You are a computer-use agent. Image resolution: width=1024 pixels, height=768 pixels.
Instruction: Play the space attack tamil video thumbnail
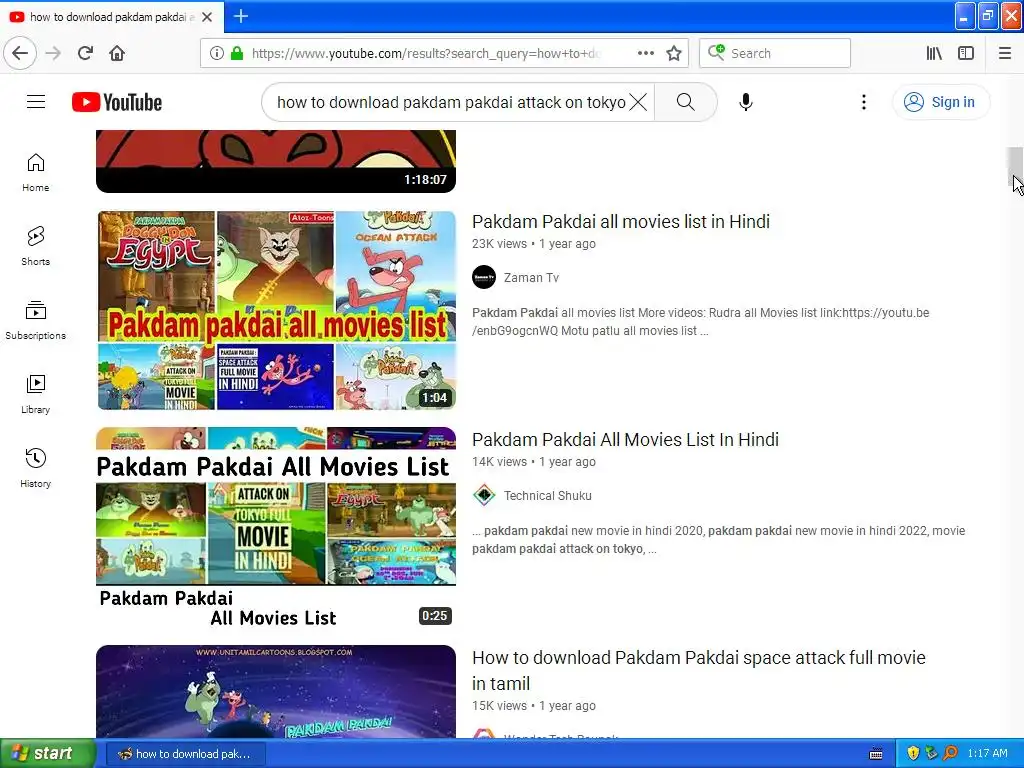276,692
